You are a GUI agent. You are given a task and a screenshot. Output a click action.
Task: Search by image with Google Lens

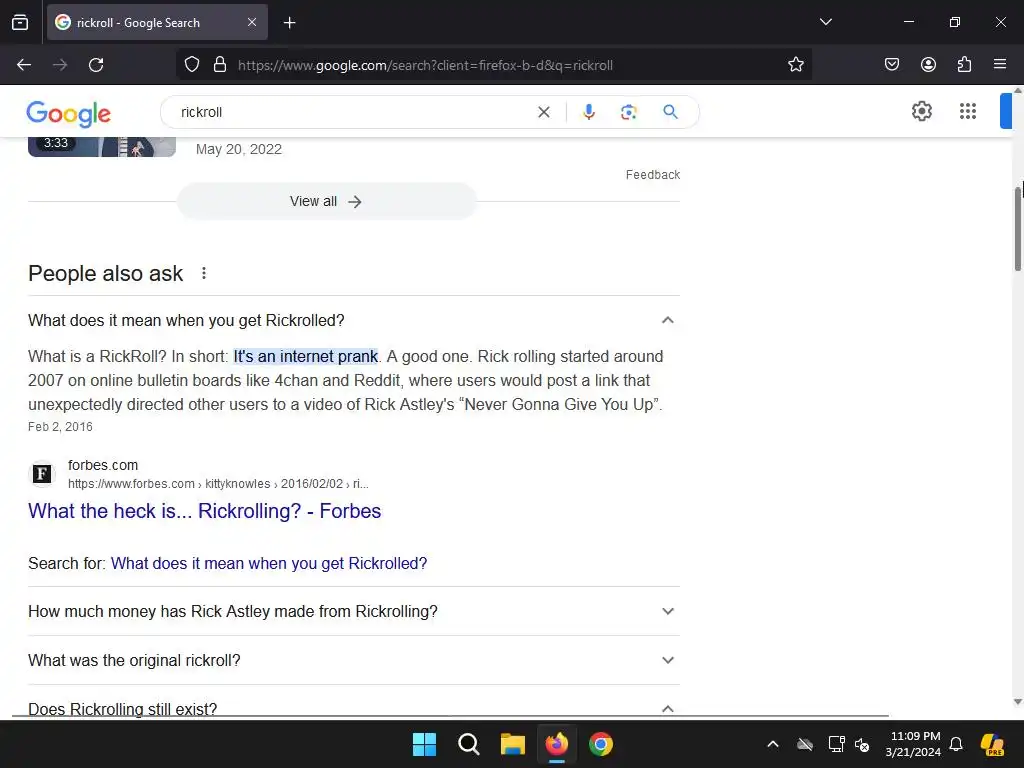[628, 112]
